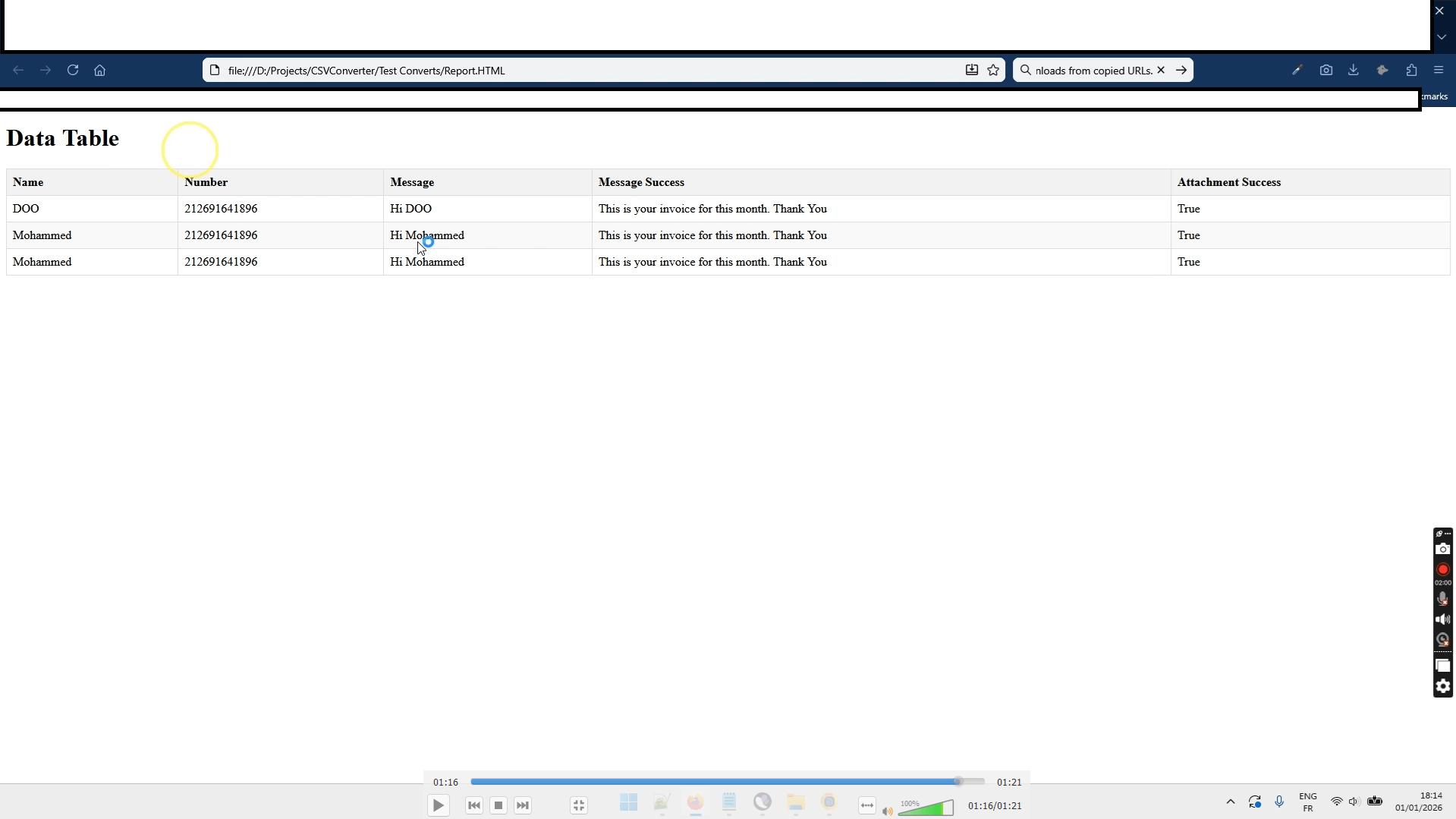
Task: Reload the Report.HTML page
Action: [x=73, y=70]
